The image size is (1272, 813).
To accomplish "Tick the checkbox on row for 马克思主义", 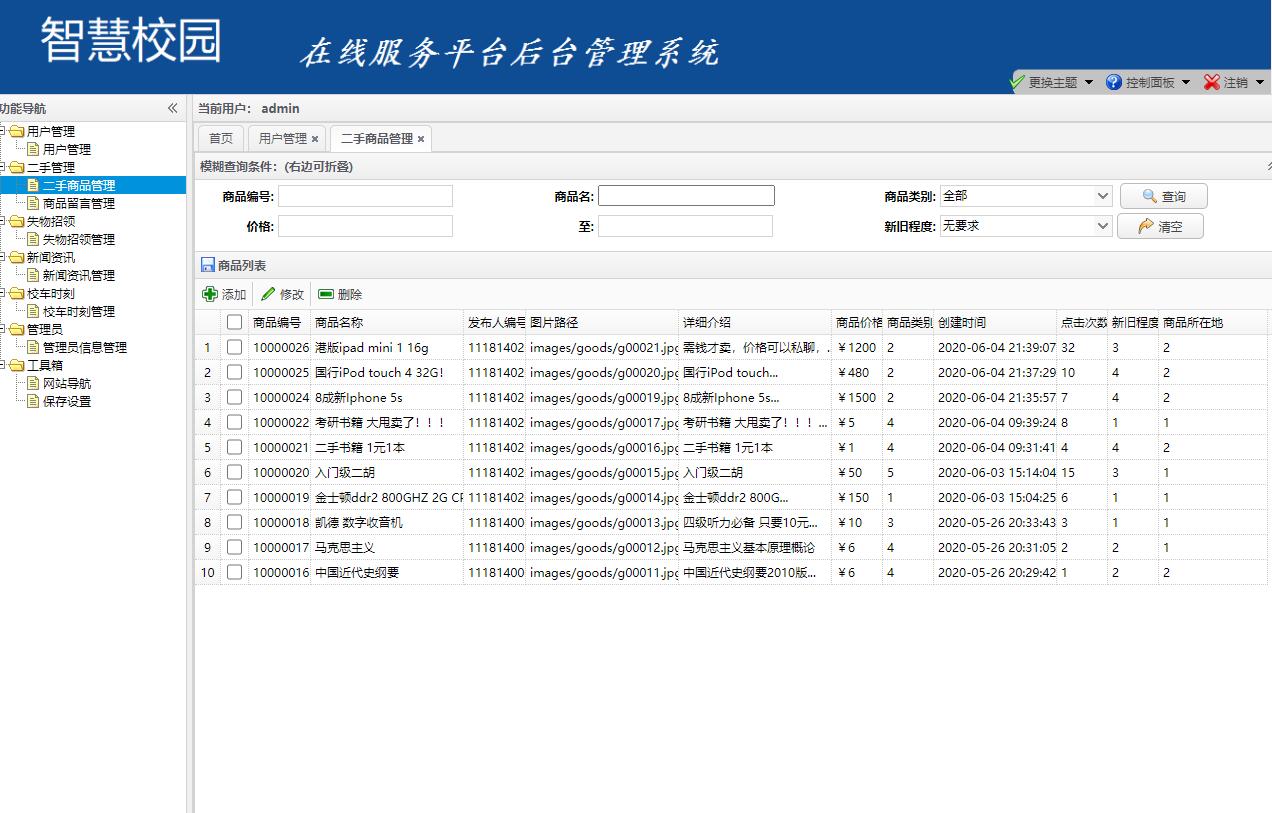I will tap(236, 547).
